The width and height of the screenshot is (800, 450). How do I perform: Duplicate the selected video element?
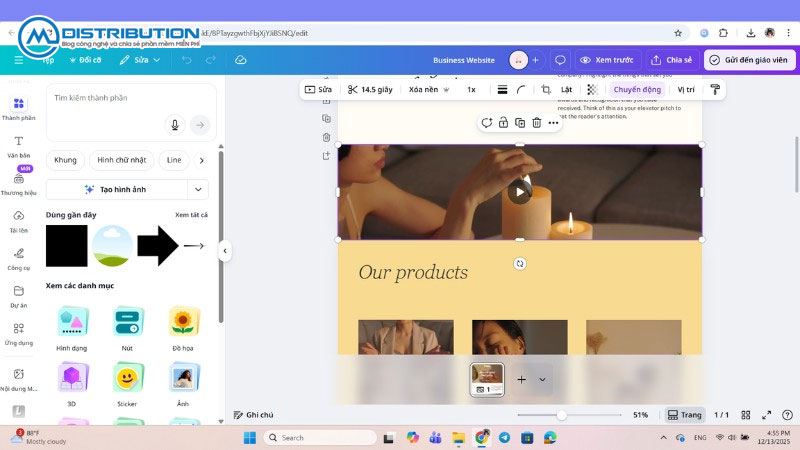[520, 123]
